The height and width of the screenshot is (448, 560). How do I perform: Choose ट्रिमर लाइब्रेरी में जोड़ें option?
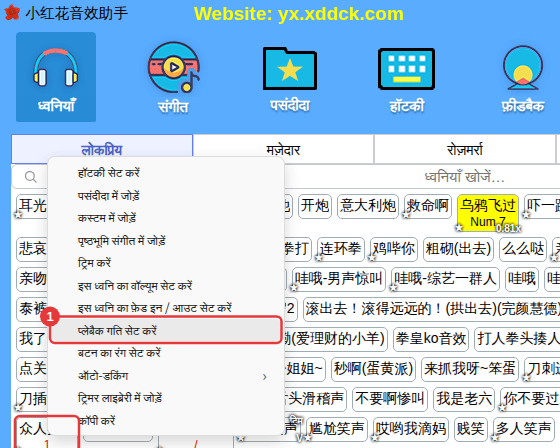[x=166, y=398]
